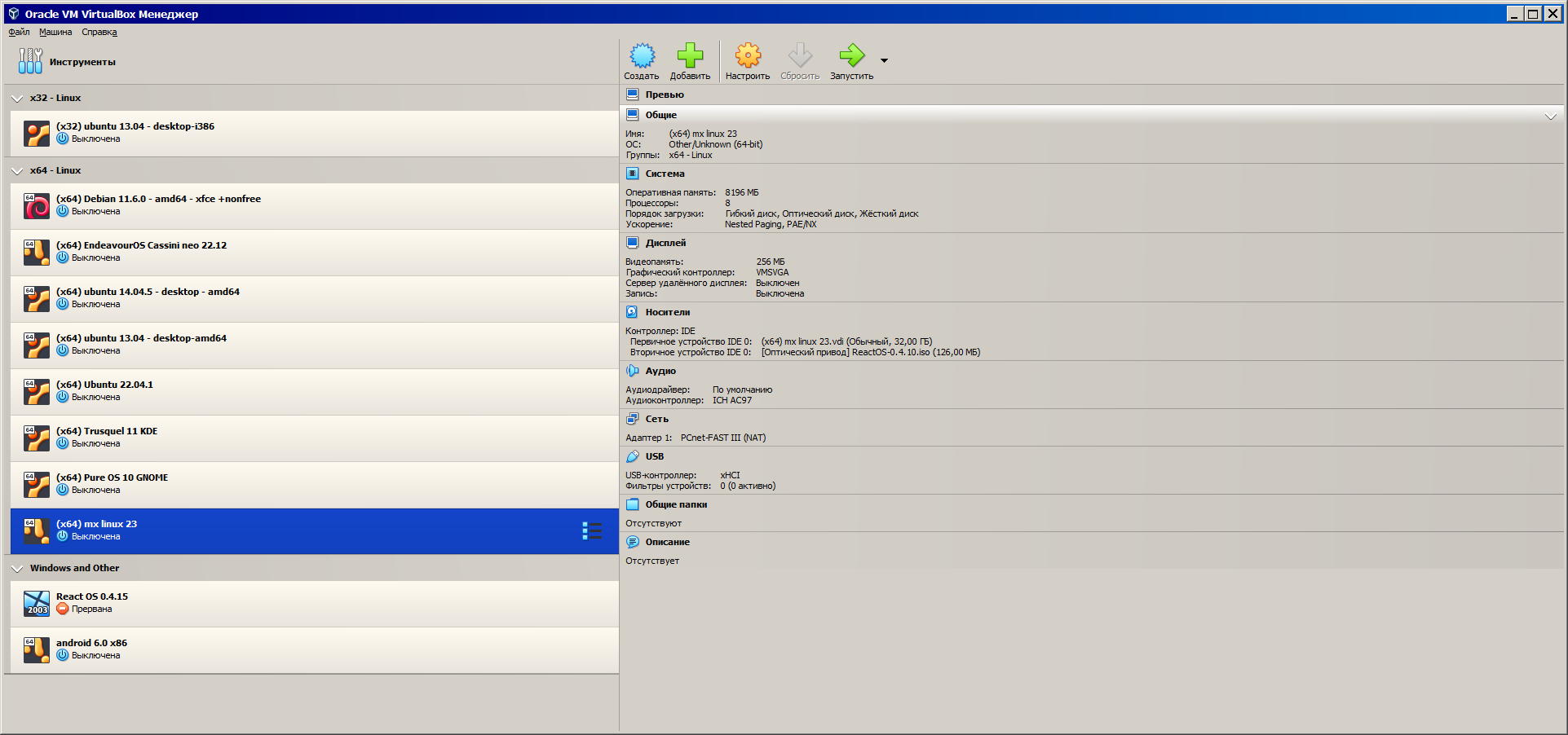Open the Файл menu
The height and width of the screenshot is (735, 1568).
click(19, 33)
